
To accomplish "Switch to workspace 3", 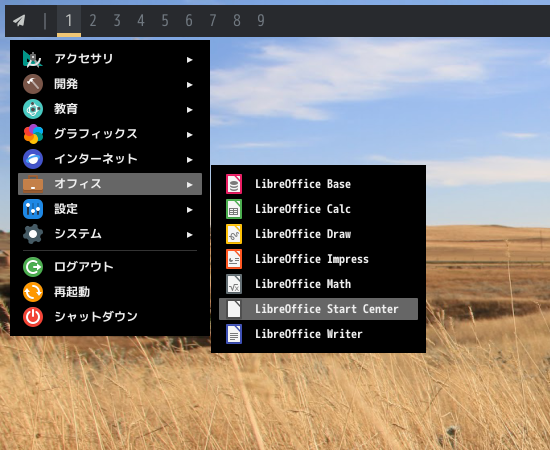I will click(x=117, y=21).
